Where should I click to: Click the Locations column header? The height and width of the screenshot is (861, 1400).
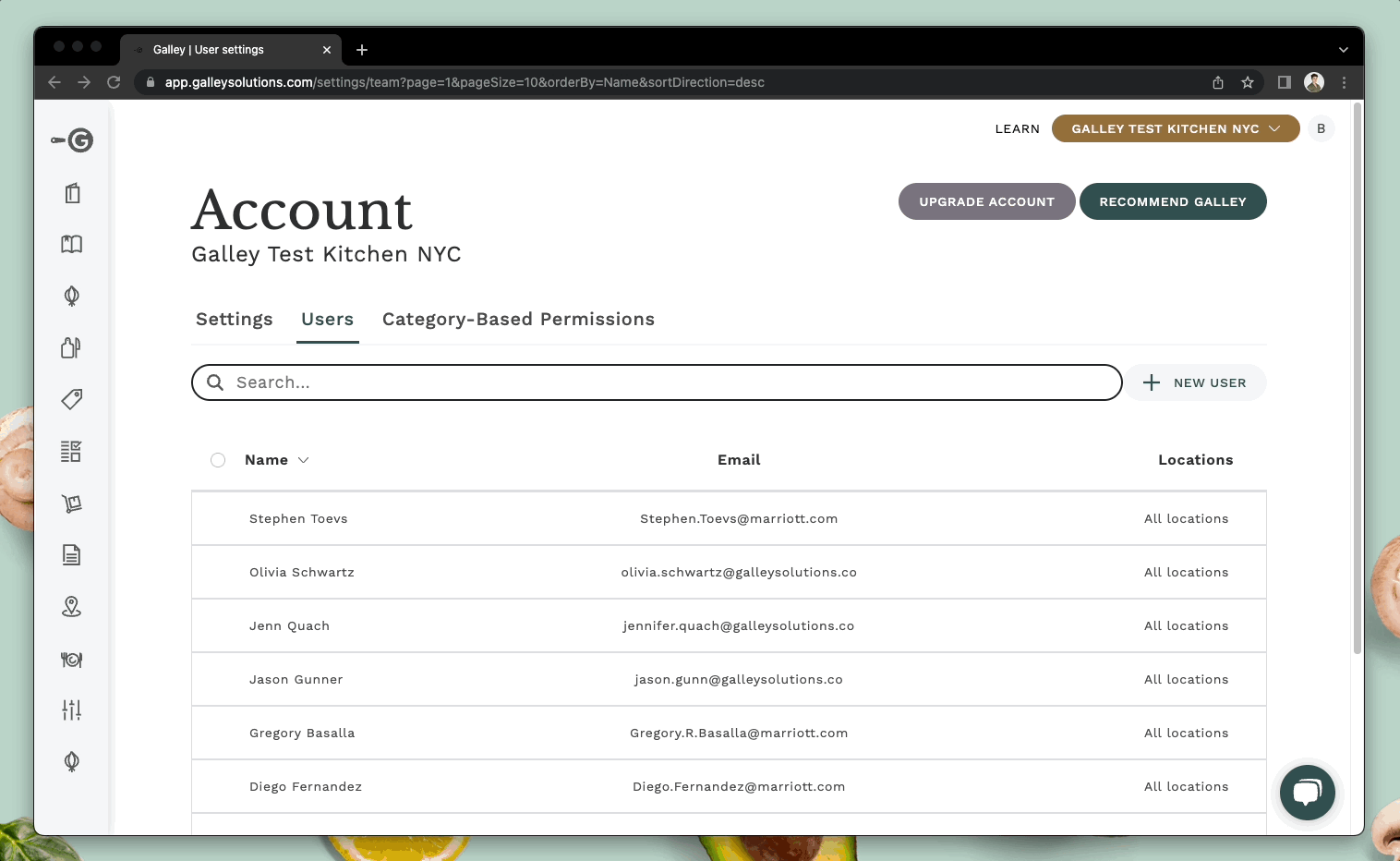pyautogui.click(x=1196, y=460)
